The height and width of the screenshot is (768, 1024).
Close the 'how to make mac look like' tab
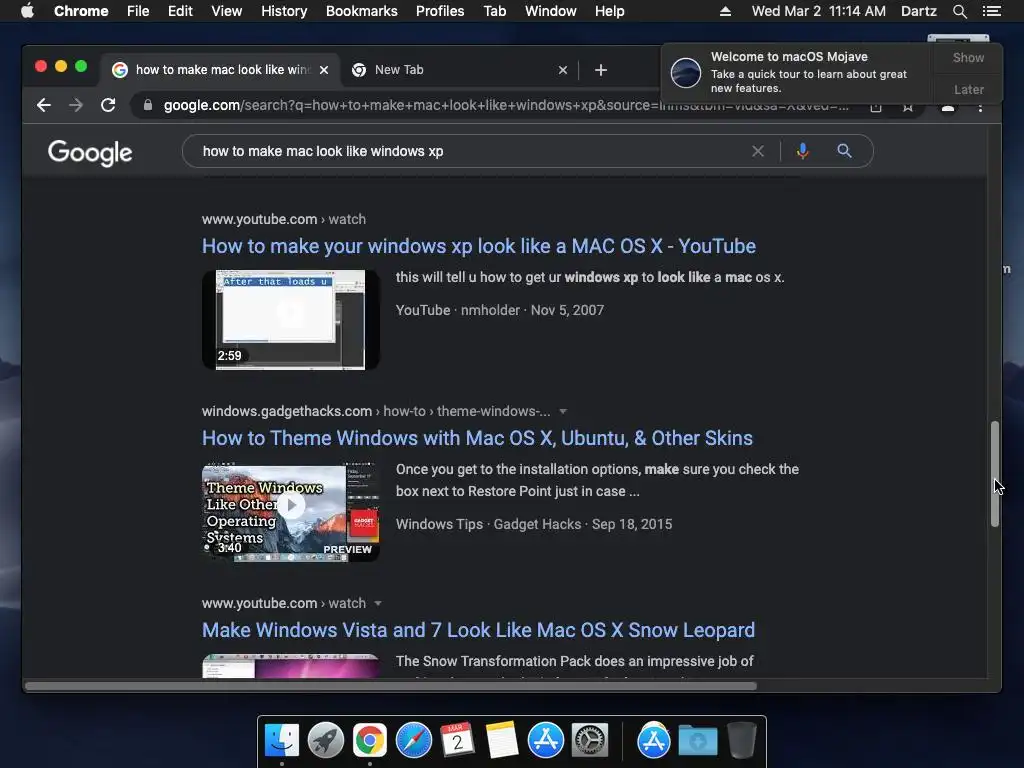tap(324, 70)
